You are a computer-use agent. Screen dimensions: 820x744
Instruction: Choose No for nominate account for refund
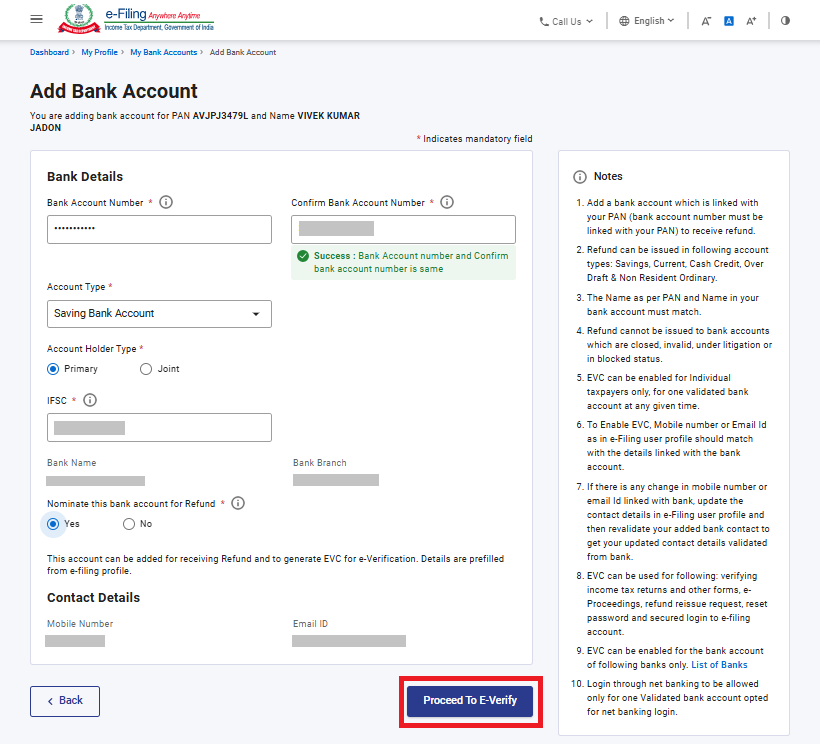[129, 524]
